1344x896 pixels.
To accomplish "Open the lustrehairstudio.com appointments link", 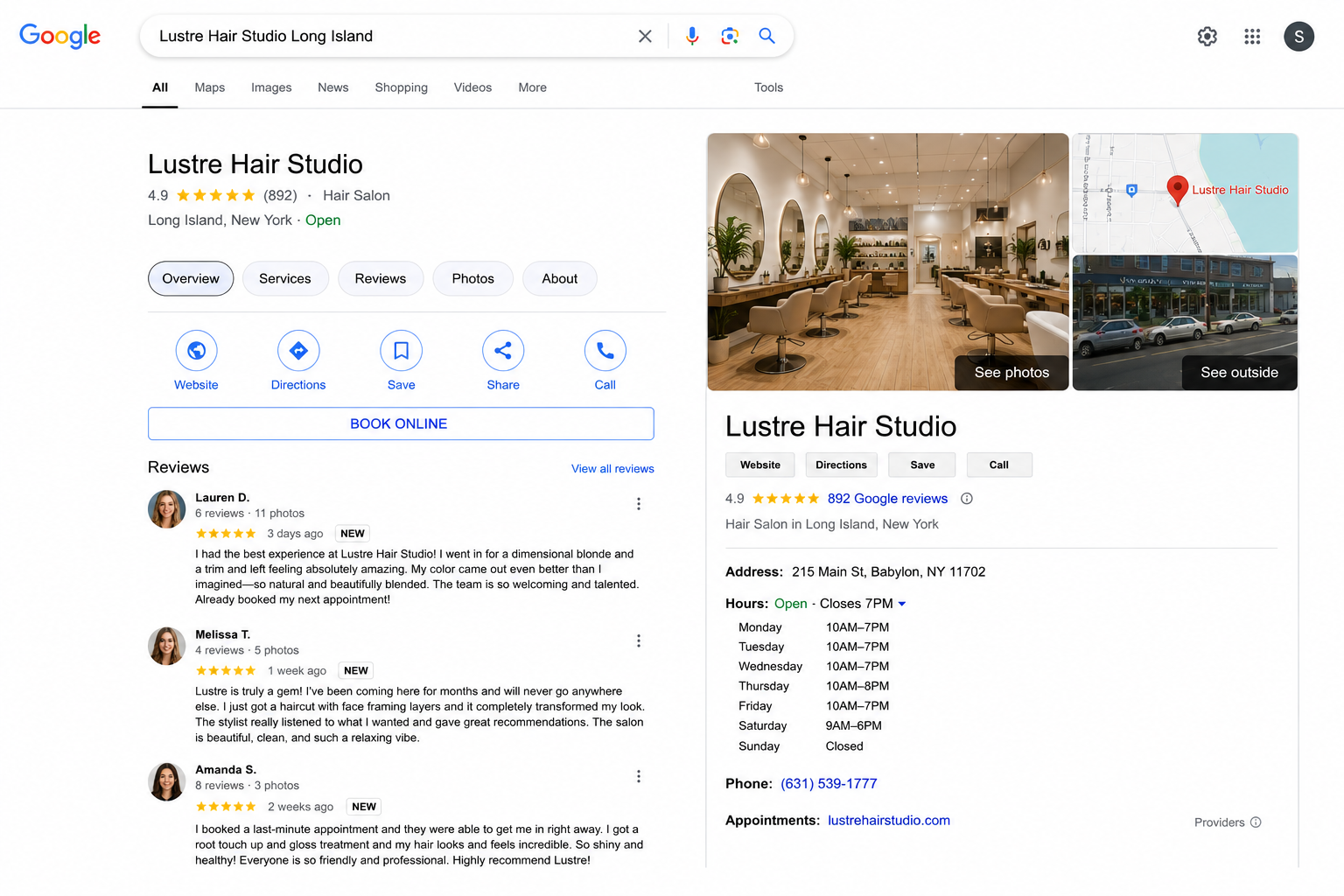I will [889, 821].
